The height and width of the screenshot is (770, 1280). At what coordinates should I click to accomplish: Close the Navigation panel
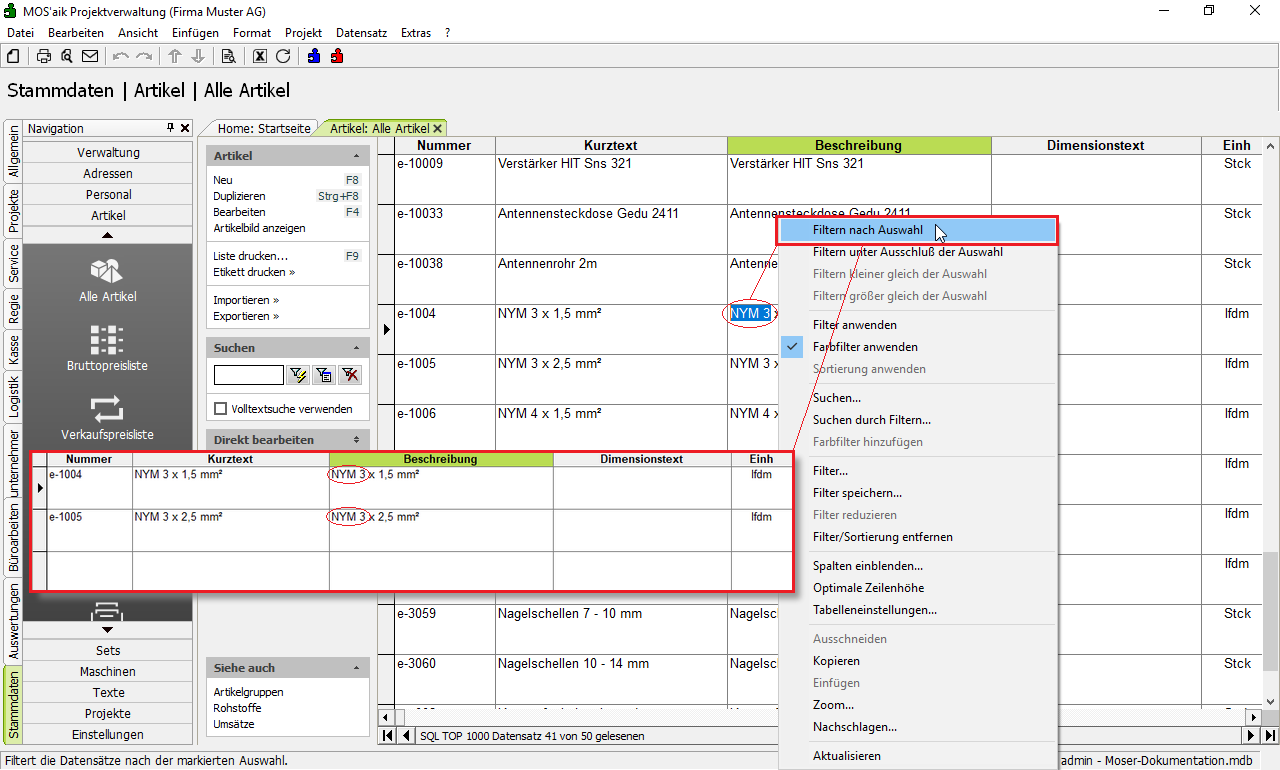[185, 128]
